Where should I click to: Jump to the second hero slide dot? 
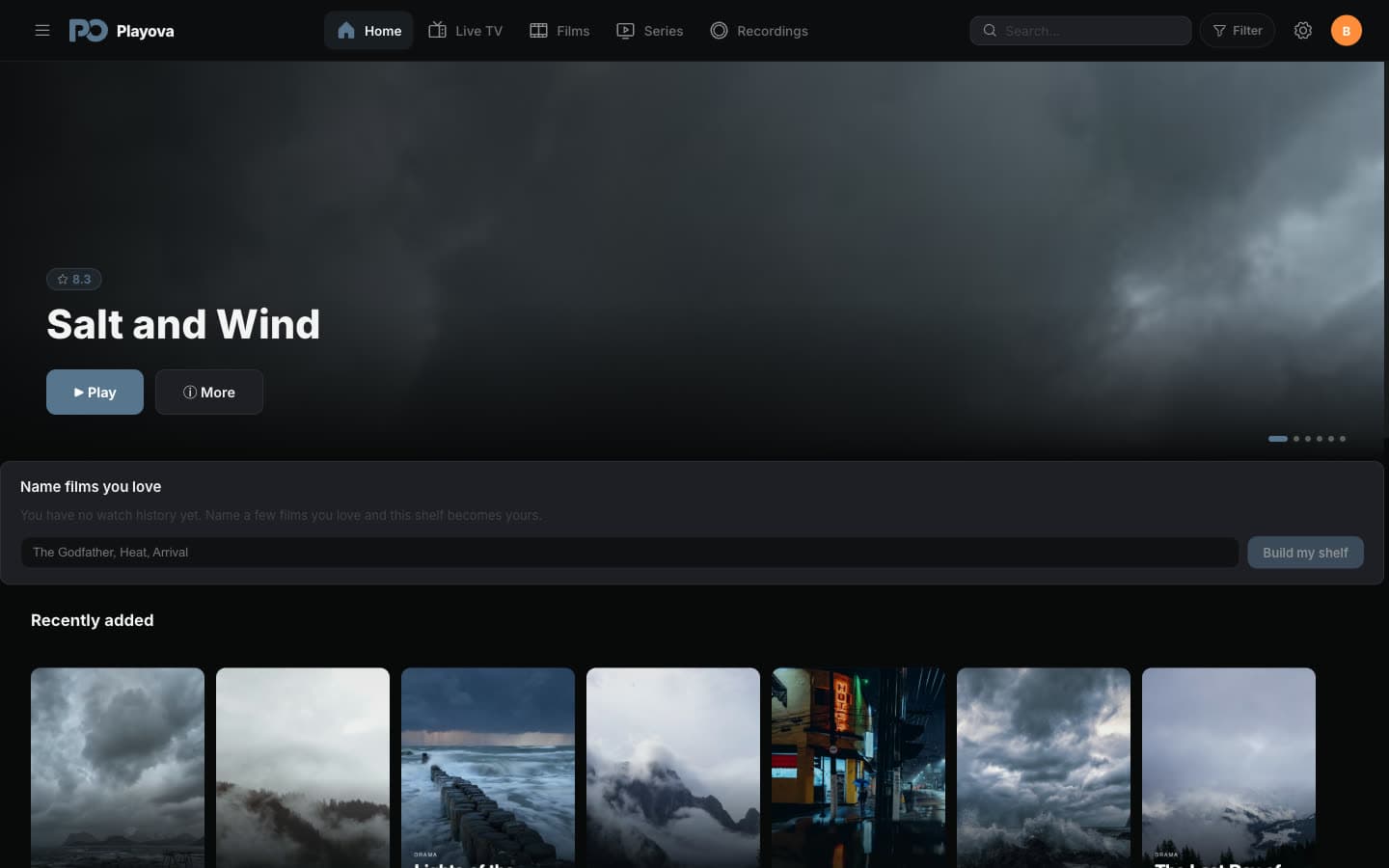pyautogui.click(x=1296, y=439)
